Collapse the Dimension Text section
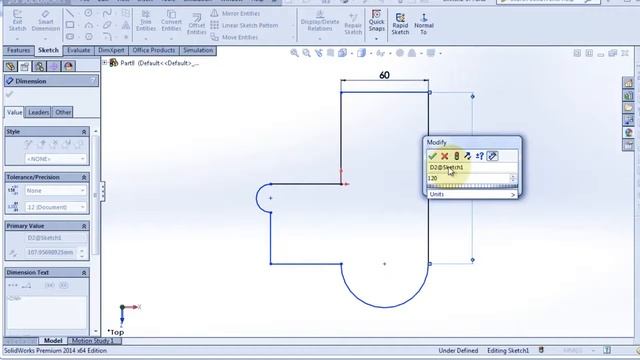The image size is (640, 360). pos(84,273)
